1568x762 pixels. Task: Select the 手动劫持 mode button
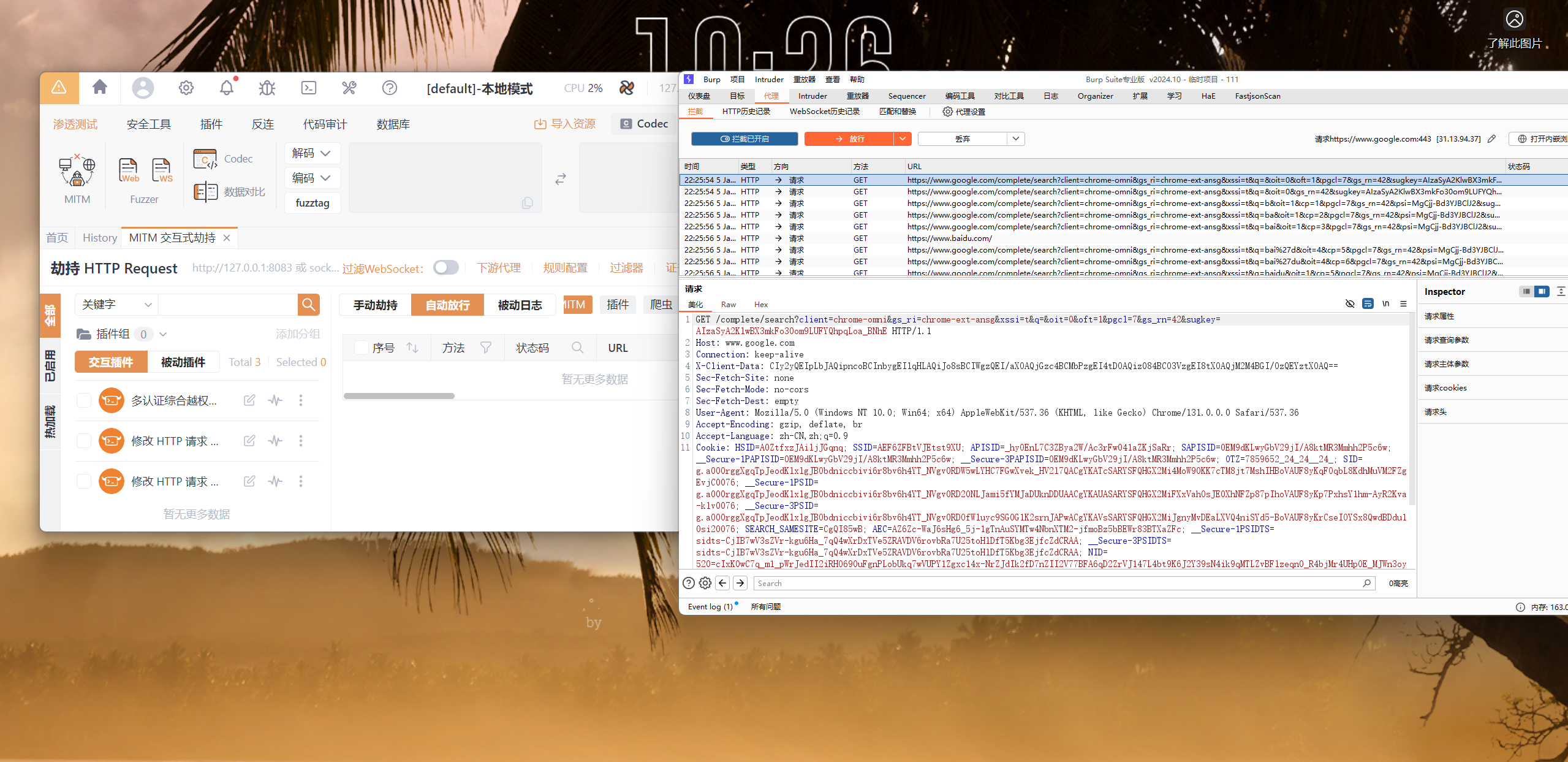pyautogui.click(x=375, y=305)
